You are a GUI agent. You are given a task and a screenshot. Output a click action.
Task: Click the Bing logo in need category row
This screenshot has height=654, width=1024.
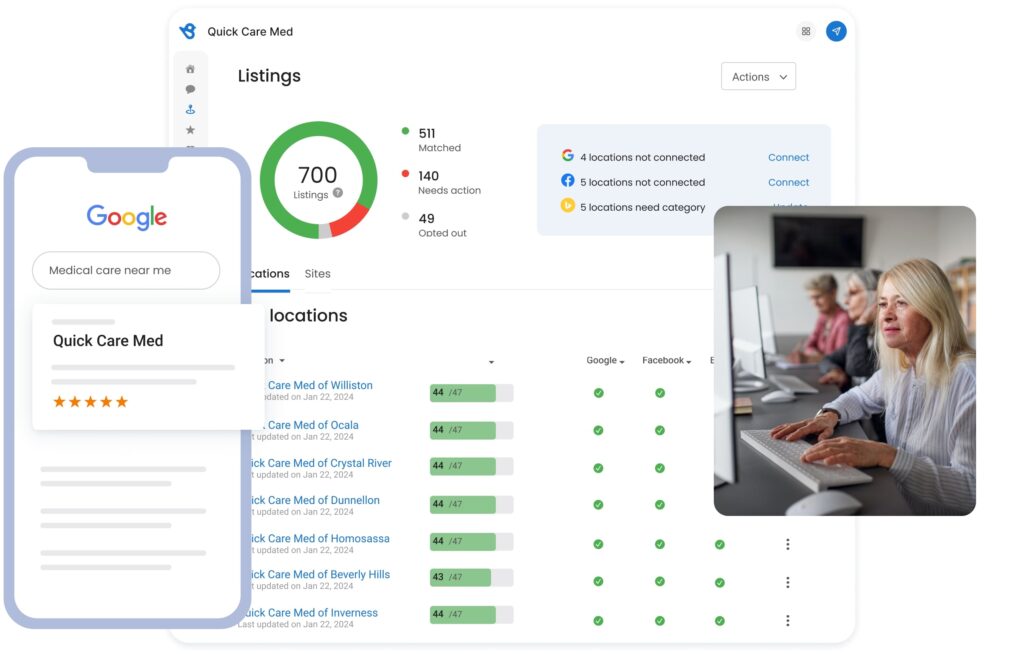tap(568, 205)
